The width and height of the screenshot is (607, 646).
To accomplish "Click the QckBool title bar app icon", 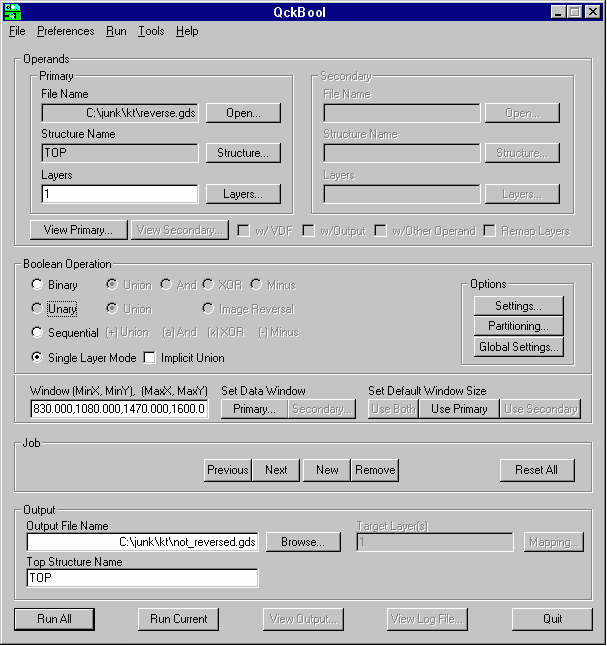I will [12, 11].
